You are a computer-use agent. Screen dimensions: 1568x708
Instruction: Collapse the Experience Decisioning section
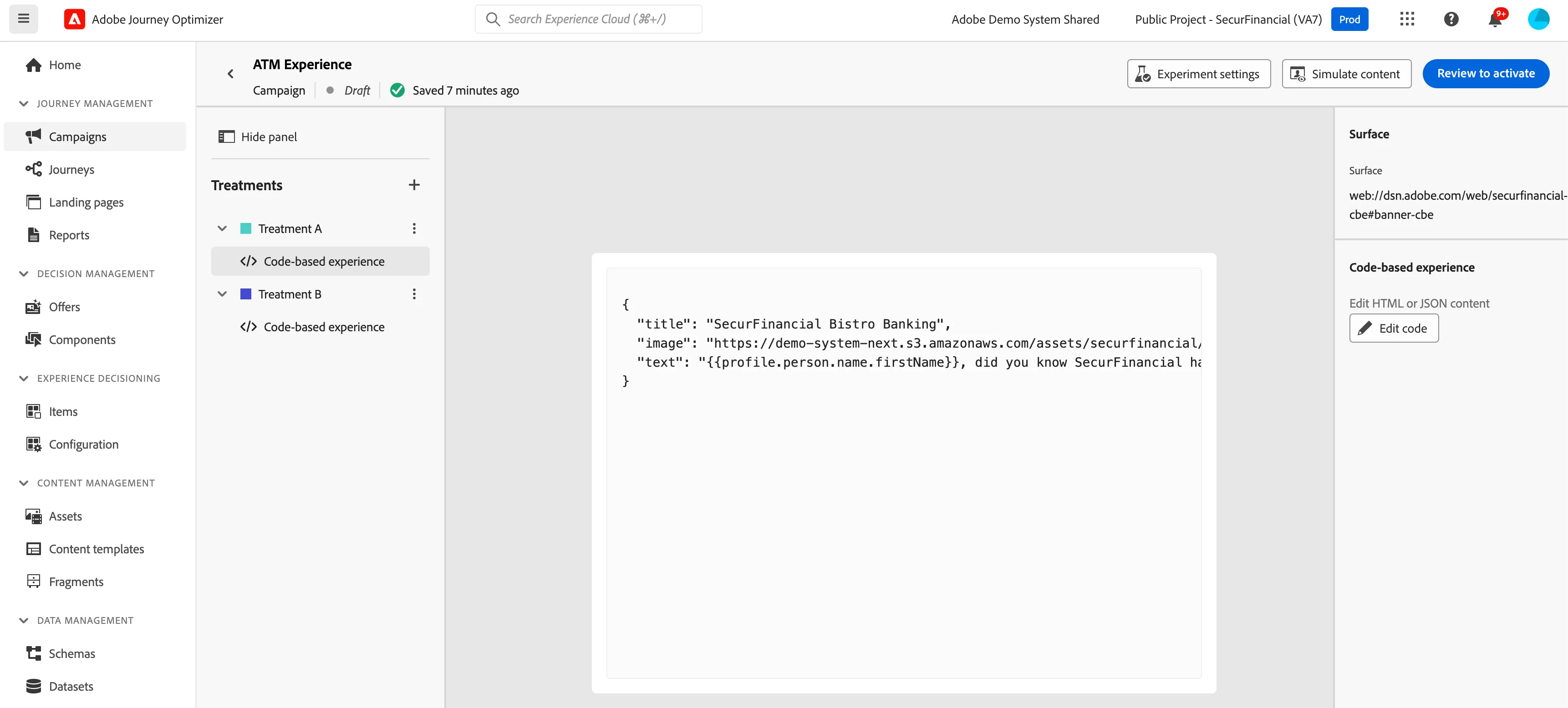click(24, 379)
